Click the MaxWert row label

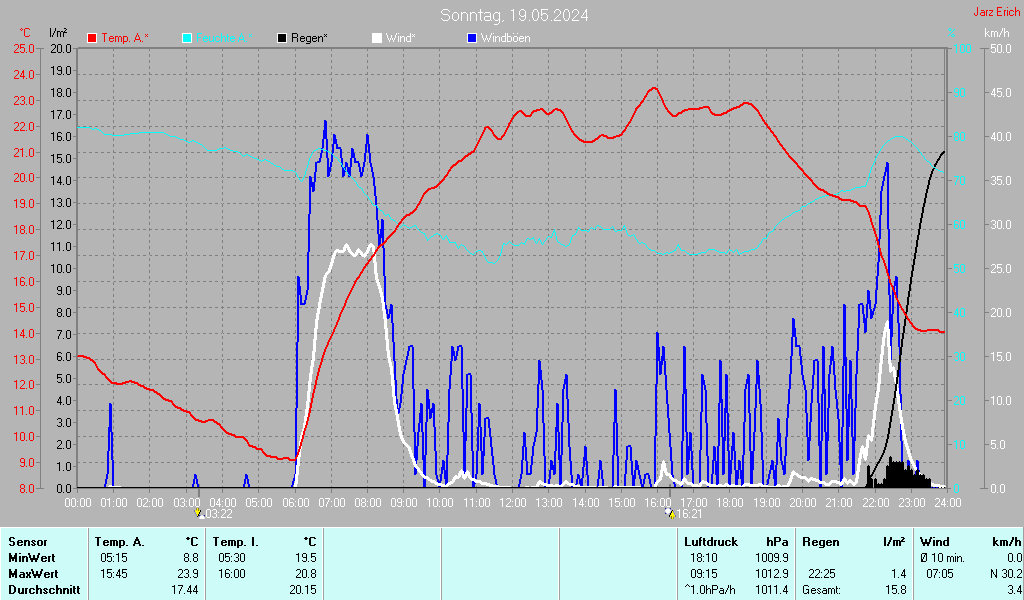[32, 573]
